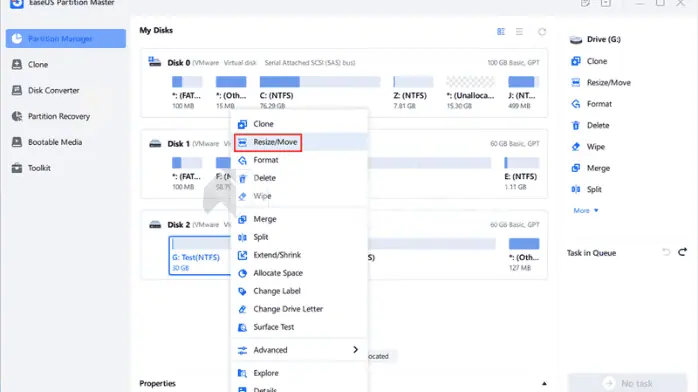Click the Disk Converter icon in sidebar
Viewport: 698px width, 392px height.
point(17,90)
